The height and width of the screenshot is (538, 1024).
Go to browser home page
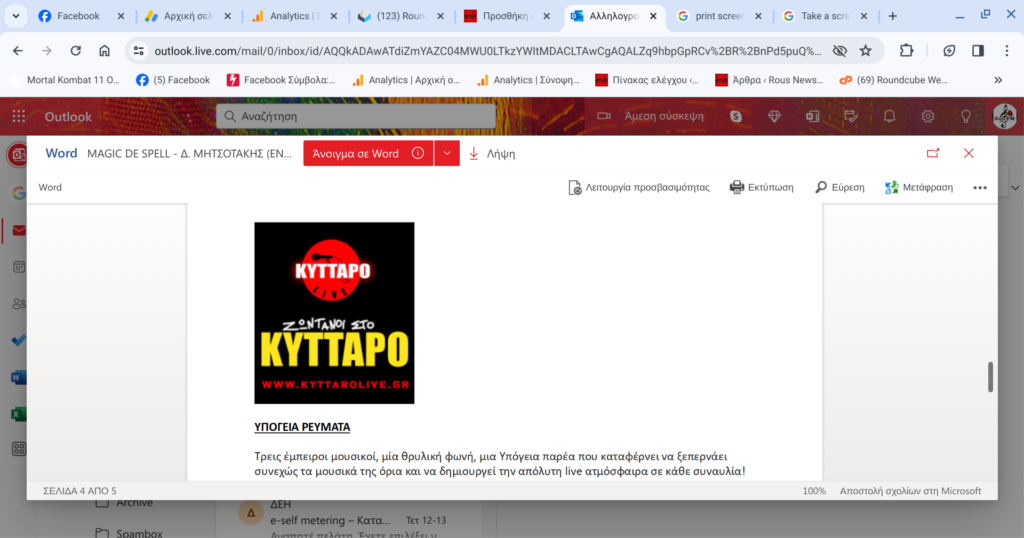pos(104,51)
